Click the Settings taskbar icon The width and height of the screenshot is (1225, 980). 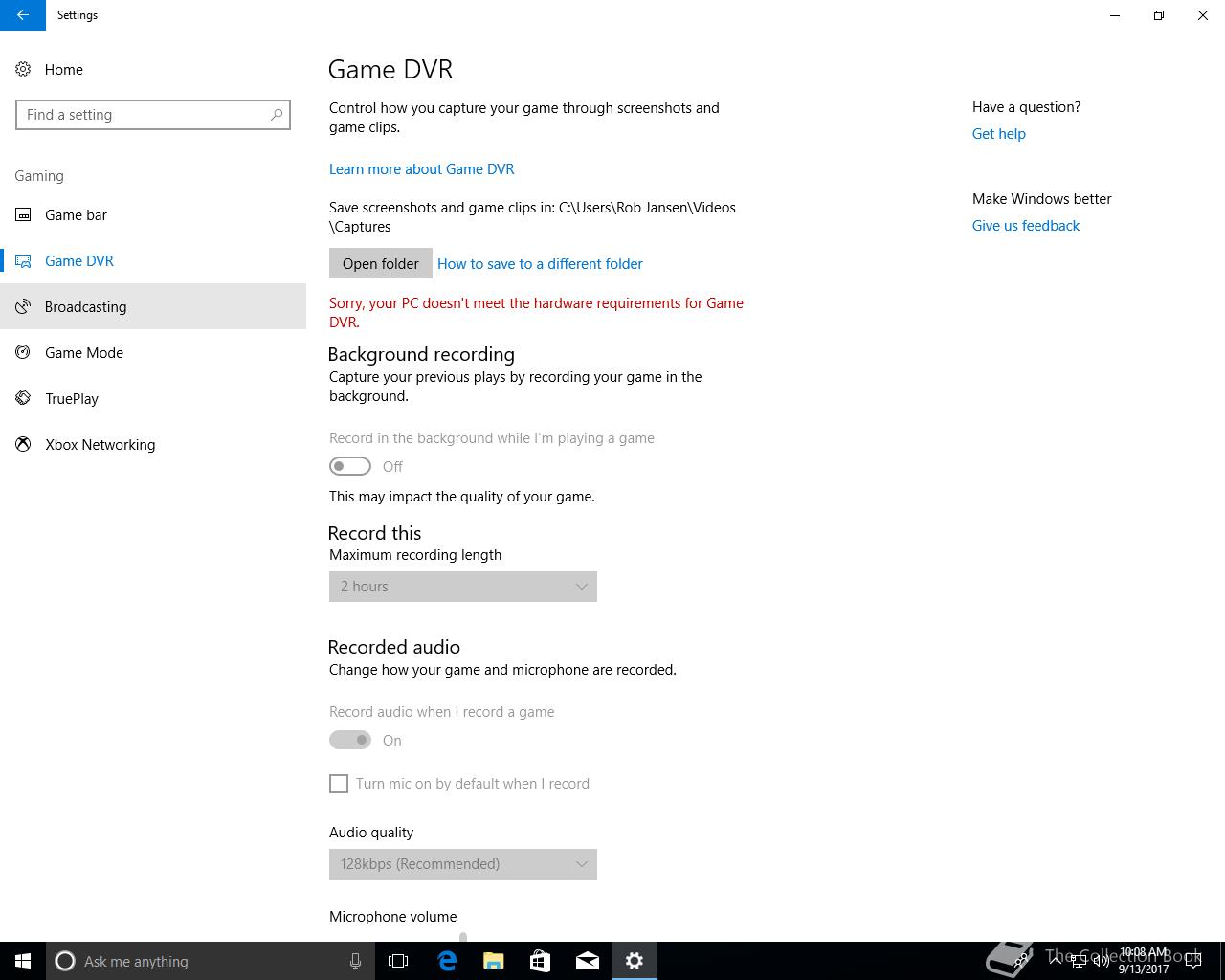click(x=635, y=961)
